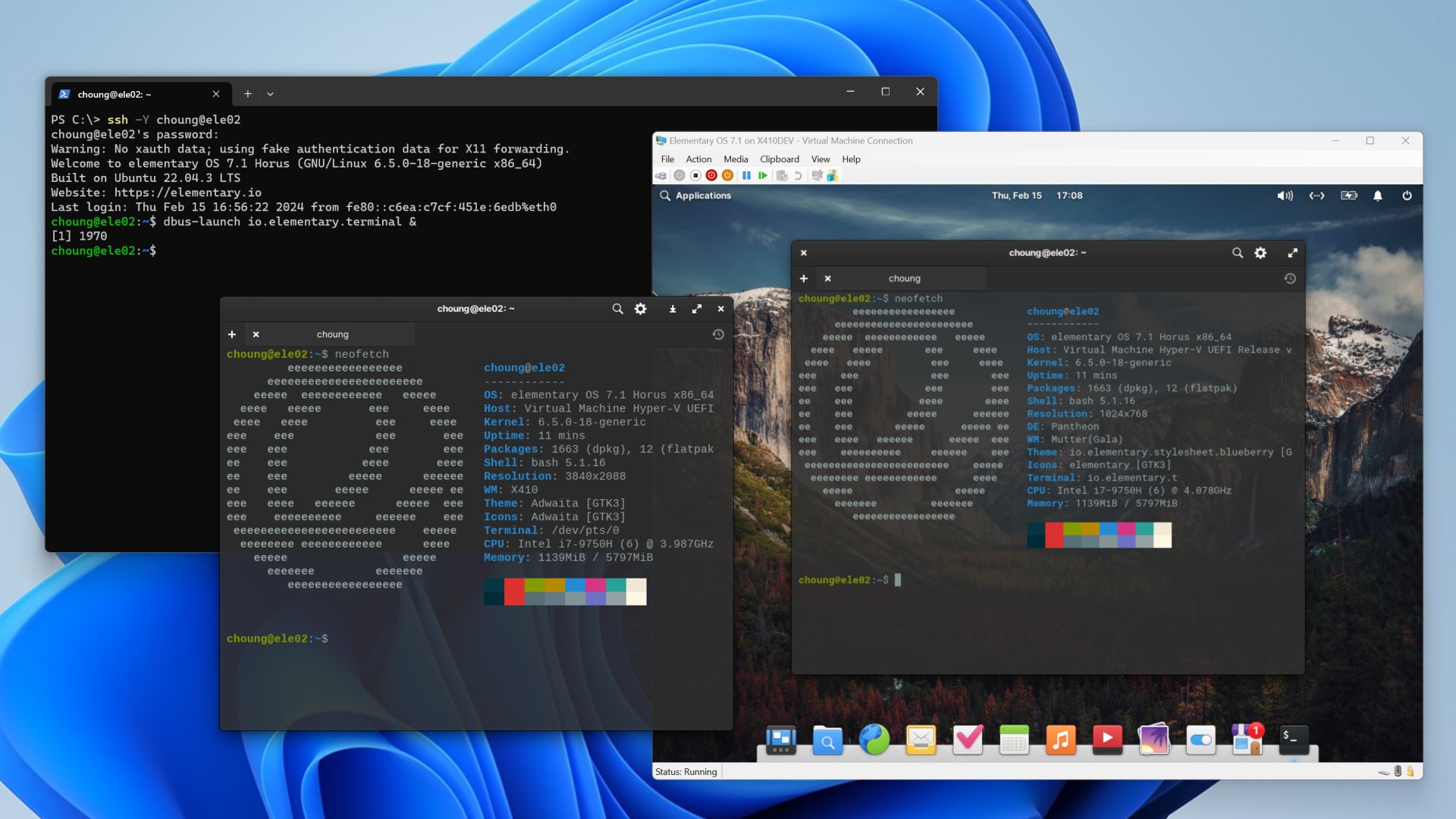The image size is (1456, 819).
Task: Open the Mail app in the dock
Action: click(921, 739)
